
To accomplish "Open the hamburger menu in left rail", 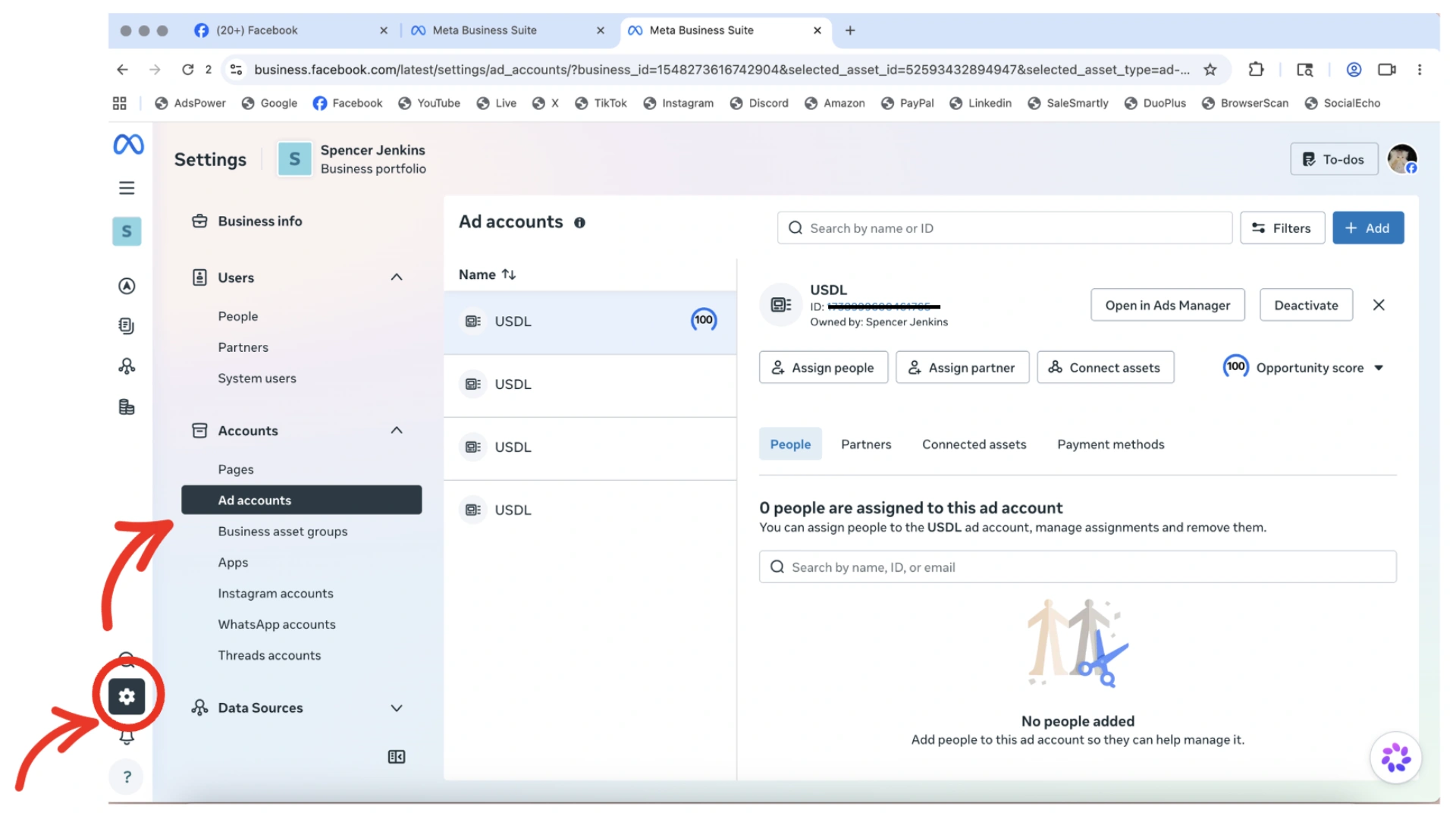I will pos(127,188).
